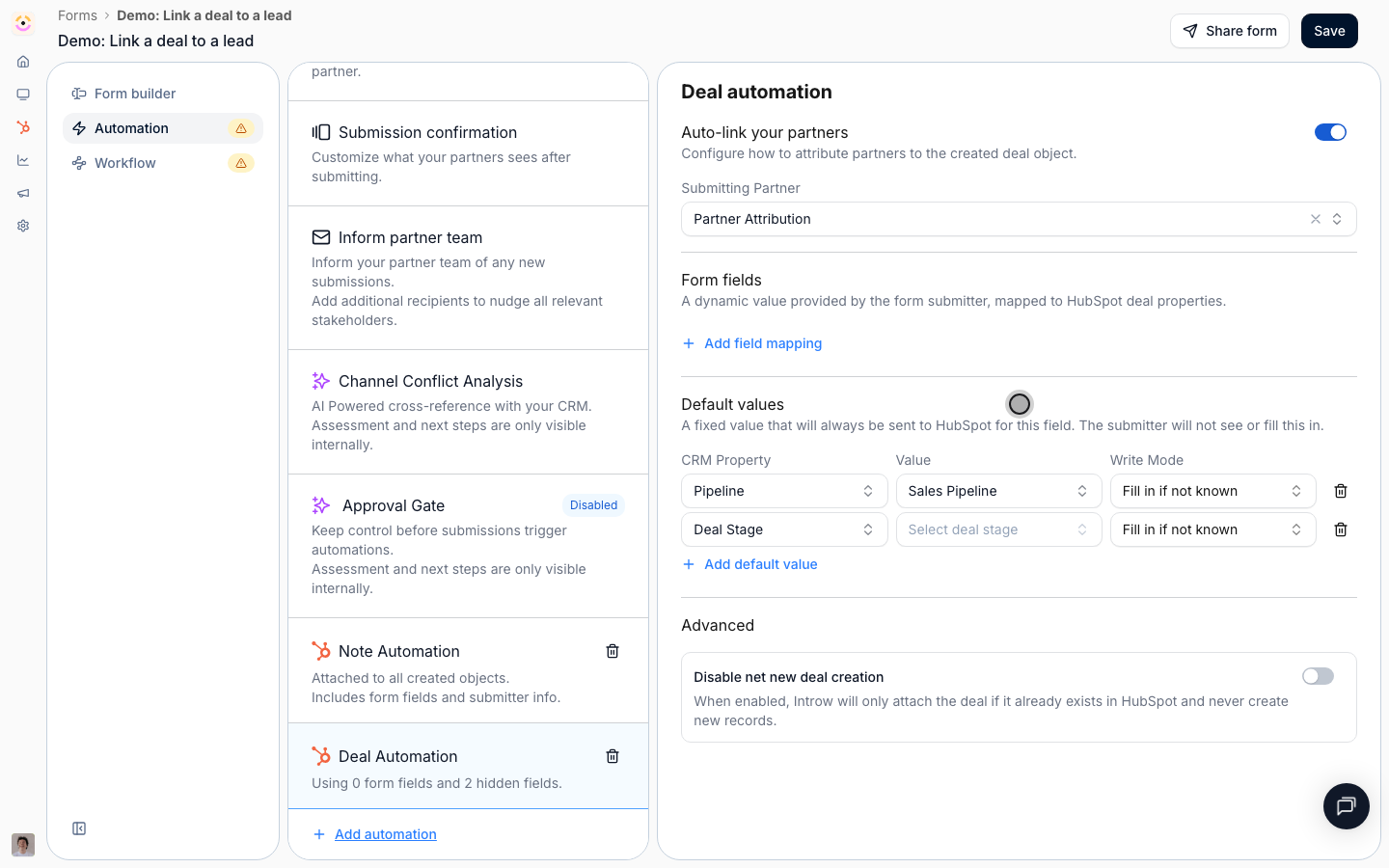Delete the Pipeline default value row
The image size is (1389, 868).
[x=1341, y=491]
